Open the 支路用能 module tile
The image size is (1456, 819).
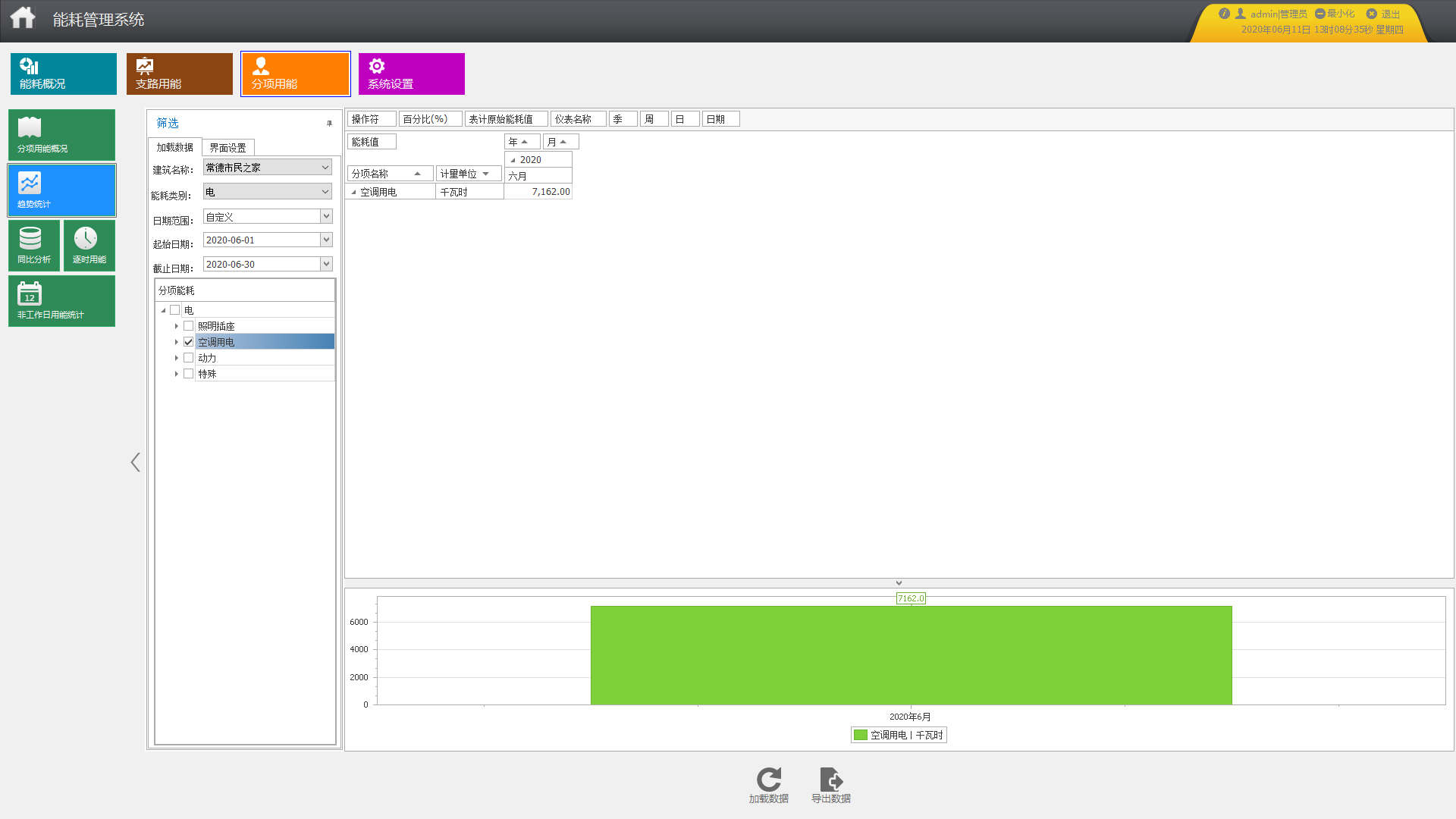pyautogui.click(x=180, y=74)
